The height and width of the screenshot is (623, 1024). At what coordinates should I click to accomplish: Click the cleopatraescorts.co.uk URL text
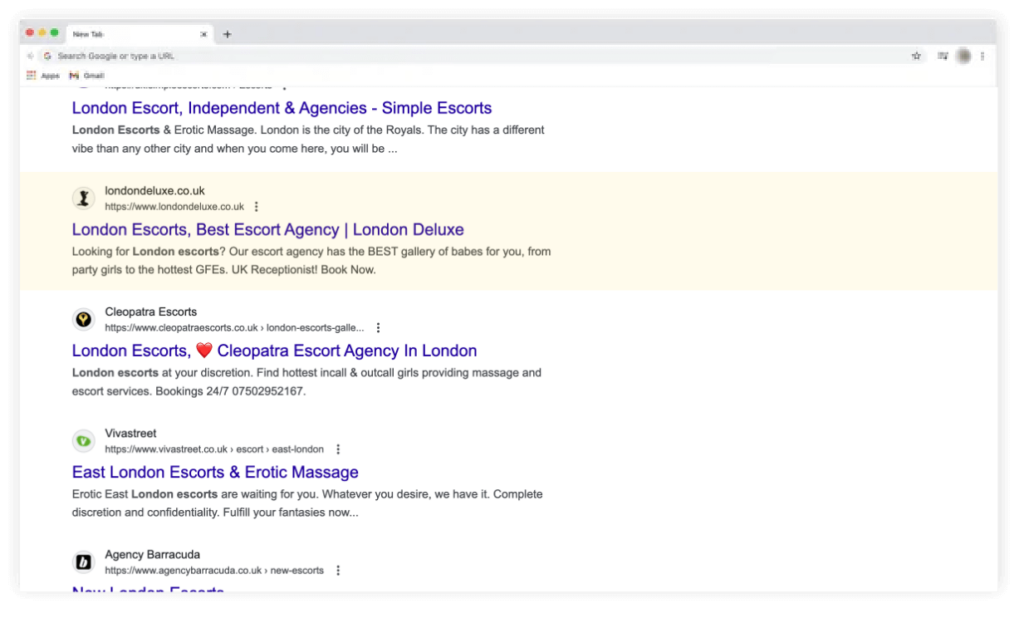pos(234,328)
